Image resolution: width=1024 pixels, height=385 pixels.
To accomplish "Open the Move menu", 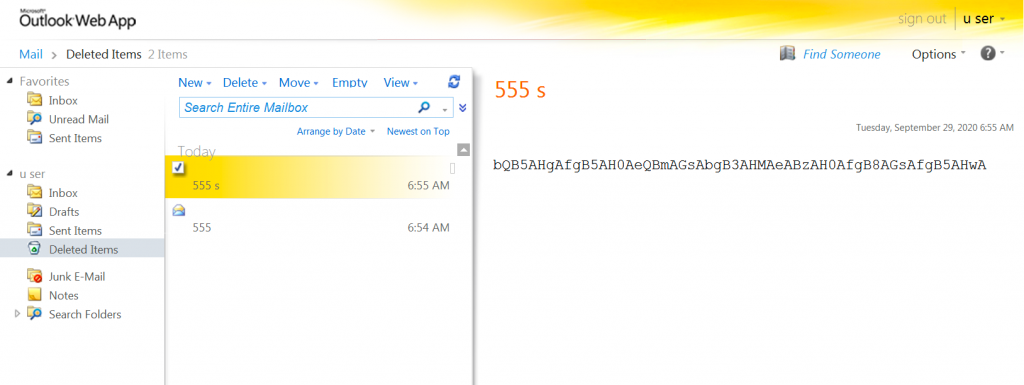I will [298, 82].
